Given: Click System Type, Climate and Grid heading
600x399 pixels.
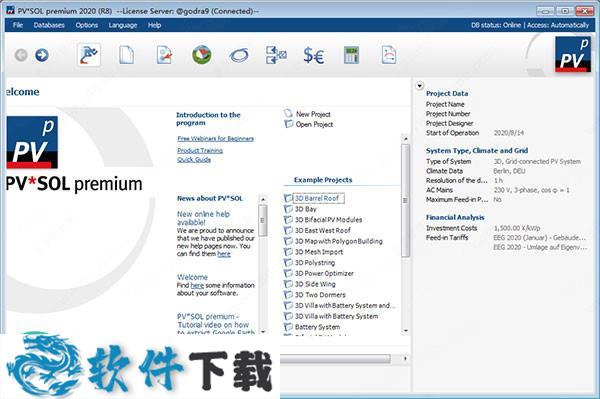Looking at the screenshot, I should coord(477,150).
